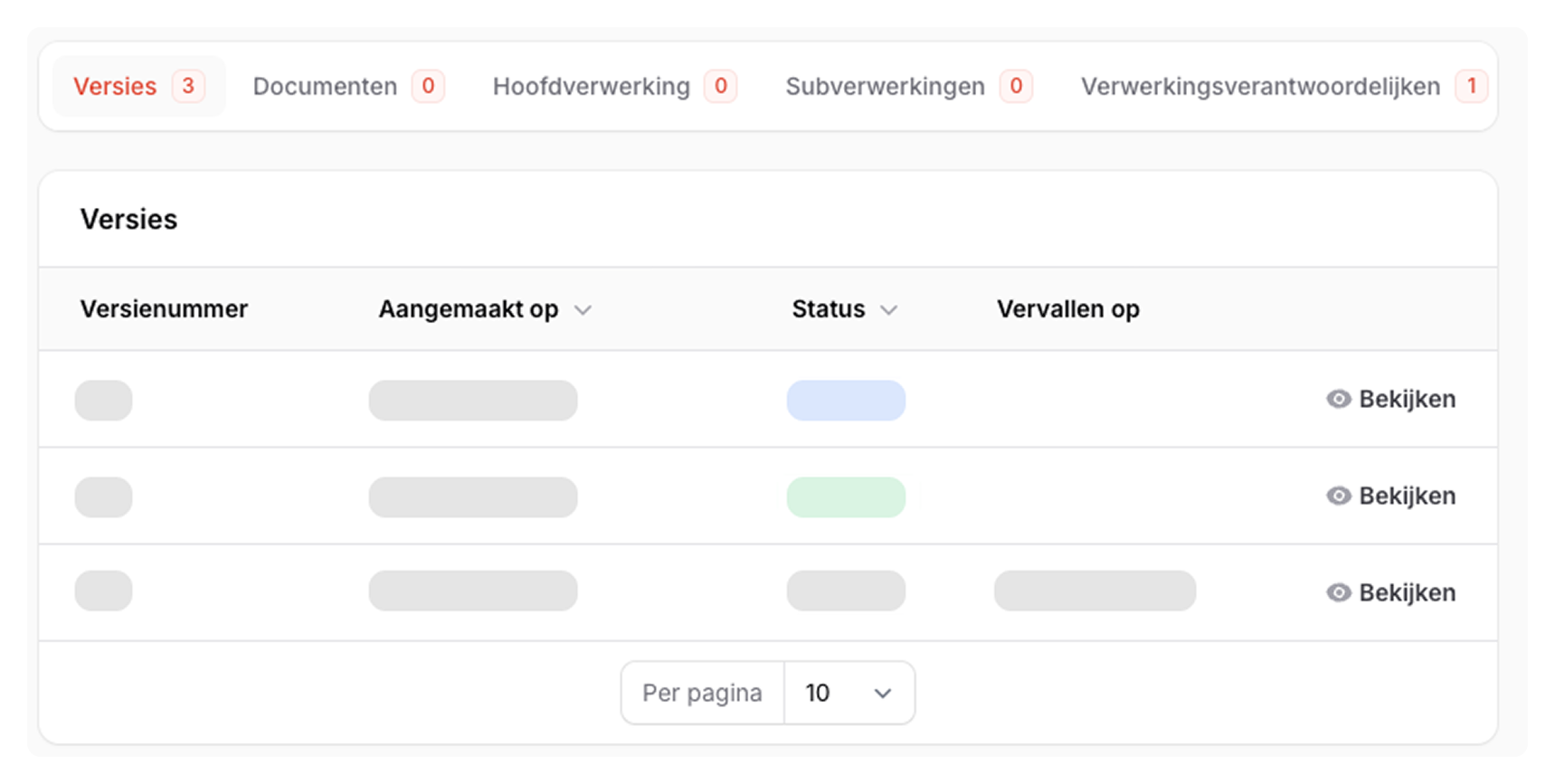The image size is (1555, 784).
Task: Click the Subverwerkingen count badge
Action: tap(1016, 86)
